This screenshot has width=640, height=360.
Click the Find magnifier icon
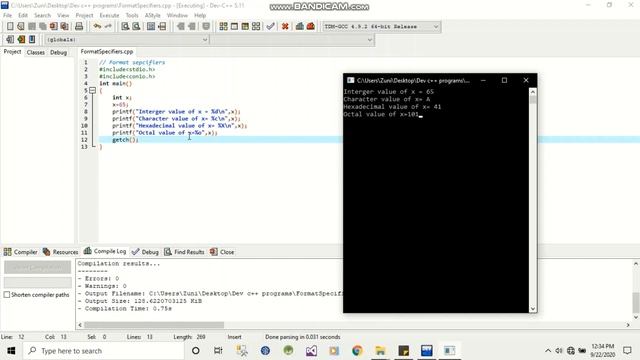(125, 27)
